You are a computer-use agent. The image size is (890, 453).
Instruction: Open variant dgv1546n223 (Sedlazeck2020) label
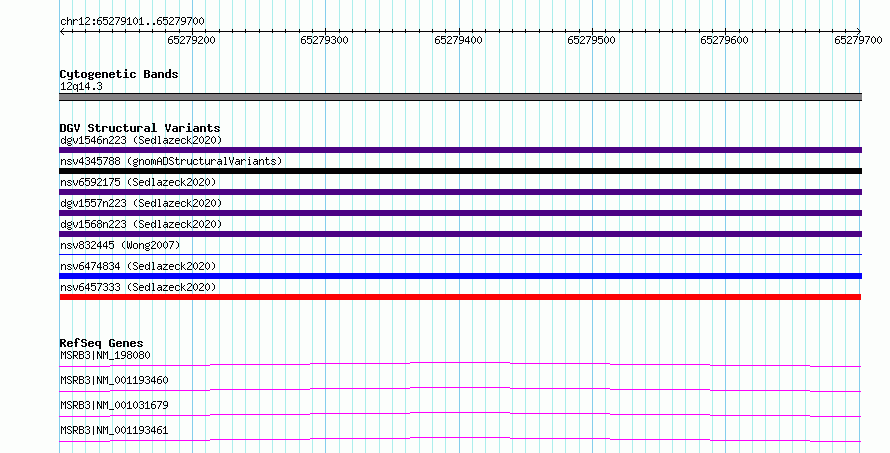(x=141, y=140)
